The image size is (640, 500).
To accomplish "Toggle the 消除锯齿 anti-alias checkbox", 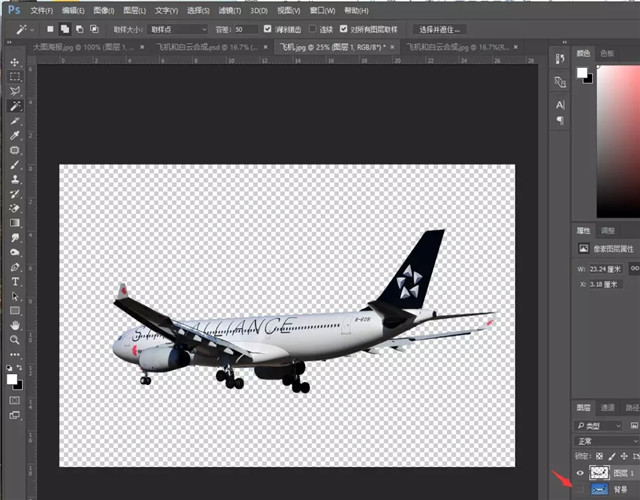I will point(265,30).
